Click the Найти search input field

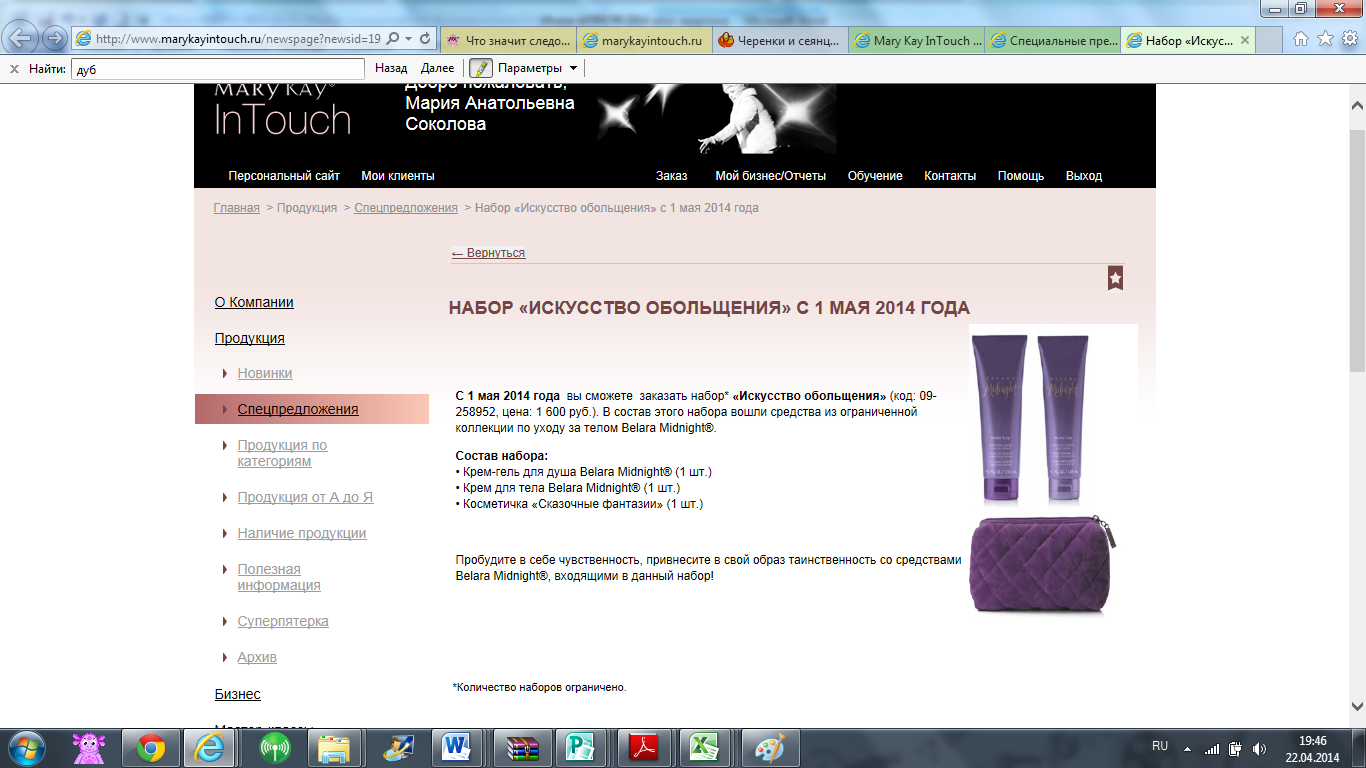pos(218,69)
